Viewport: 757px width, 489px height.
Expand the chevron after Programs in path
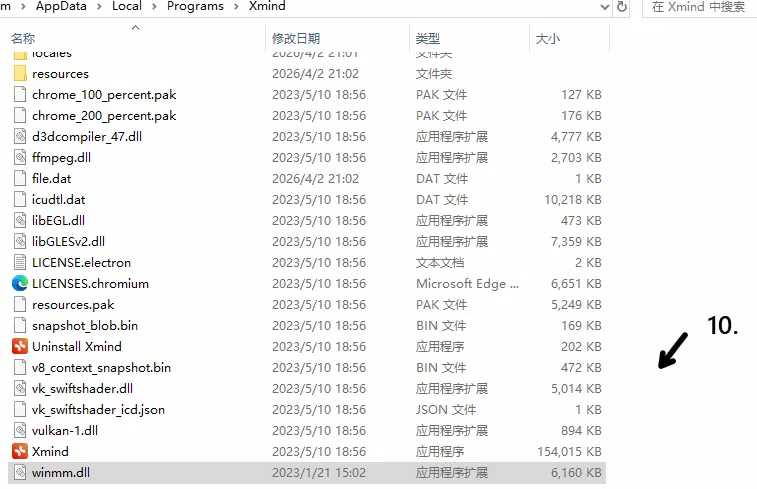236,7
